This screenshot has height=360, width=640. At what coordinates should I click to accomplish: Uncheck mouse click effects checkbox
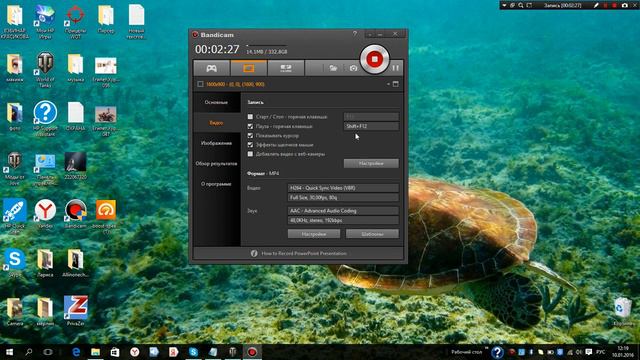point(250,145)
